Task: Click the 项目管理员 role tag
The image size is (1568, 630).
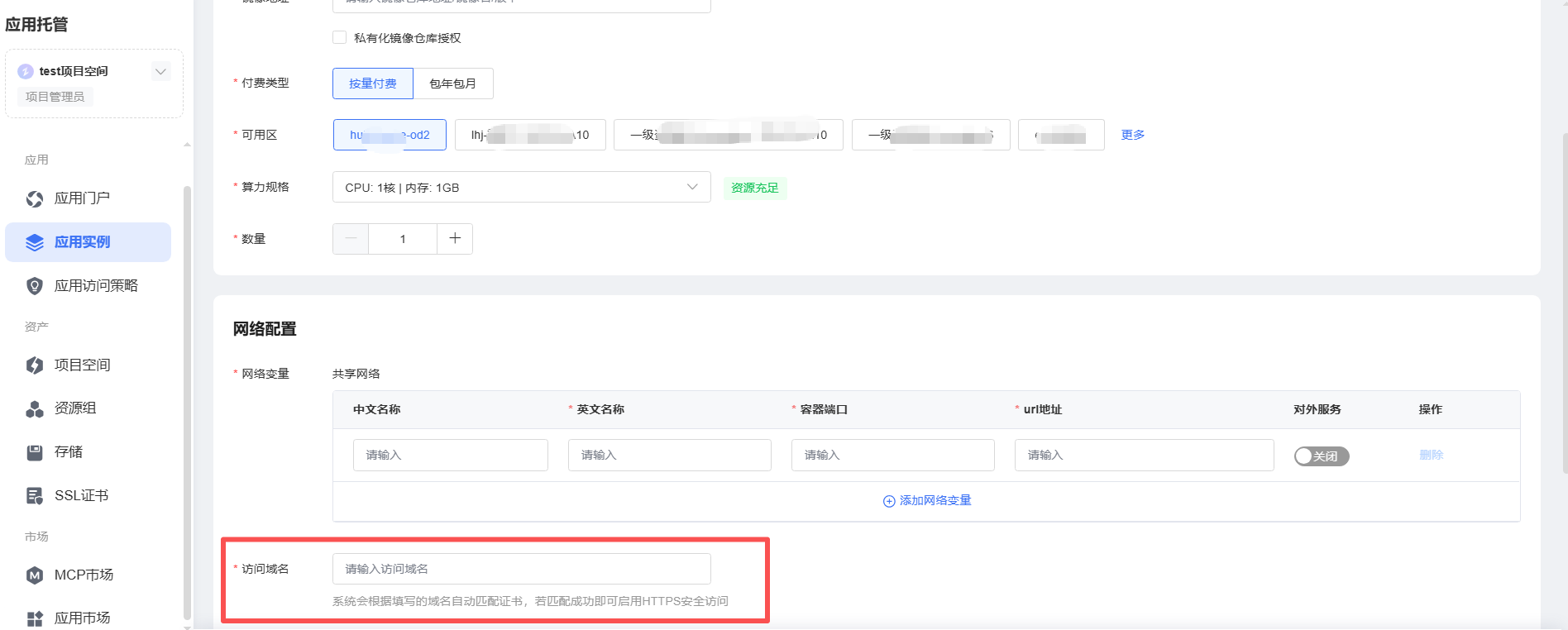Action: tap(55, 97)
